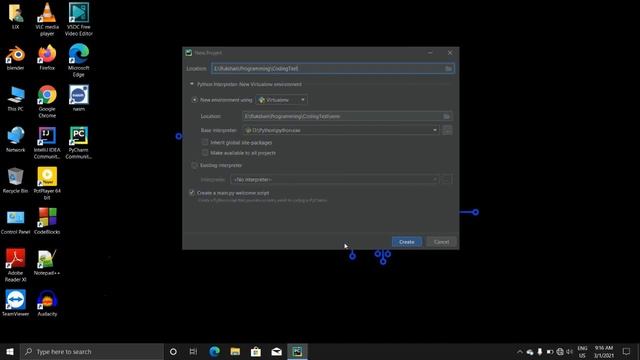The image size is (640, 360).
Task: Enable Make available to all projects
Action: [x=205, y=153]
